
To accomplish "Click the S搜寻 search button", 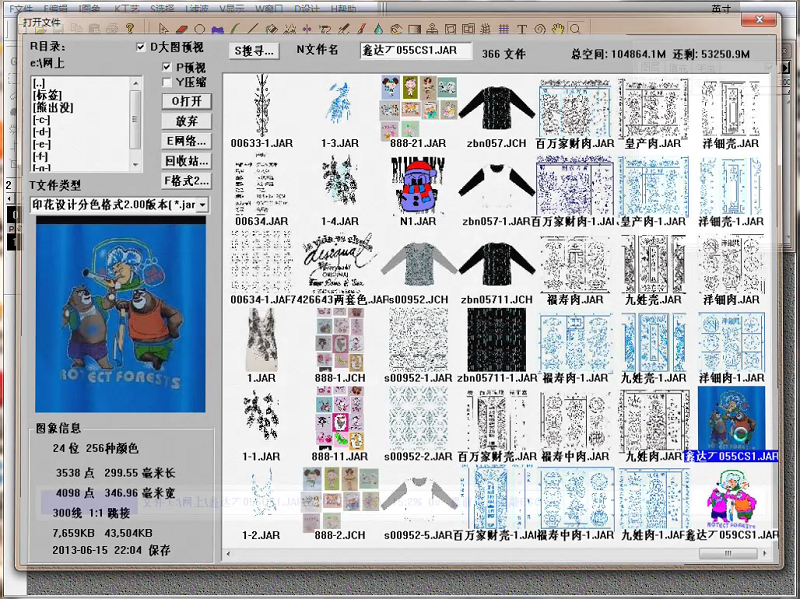I will pos(252,49).
